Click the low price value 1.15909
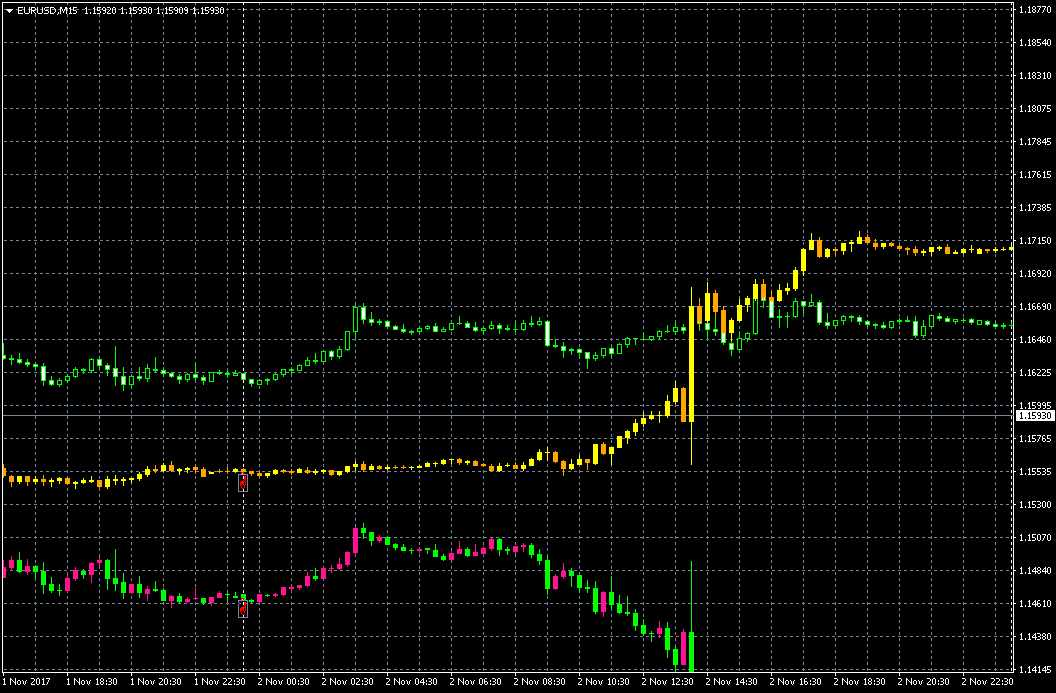The height and width of the screenshot is (693, 1056). tap(170, 11)
